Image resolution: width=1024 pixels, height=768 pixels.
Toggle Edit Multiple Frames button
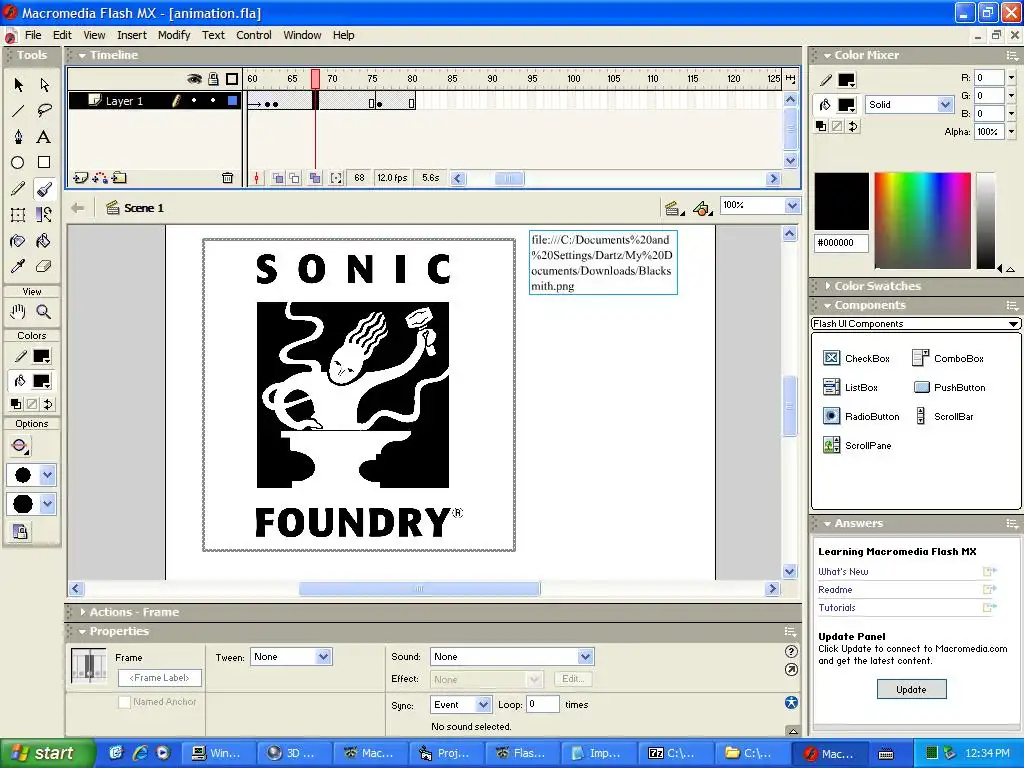tap(315, 178)
